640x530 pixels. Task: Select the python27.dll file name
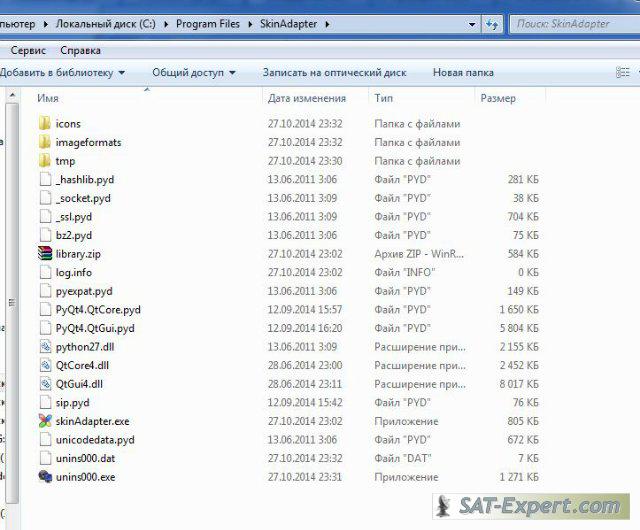pos(85,347)
